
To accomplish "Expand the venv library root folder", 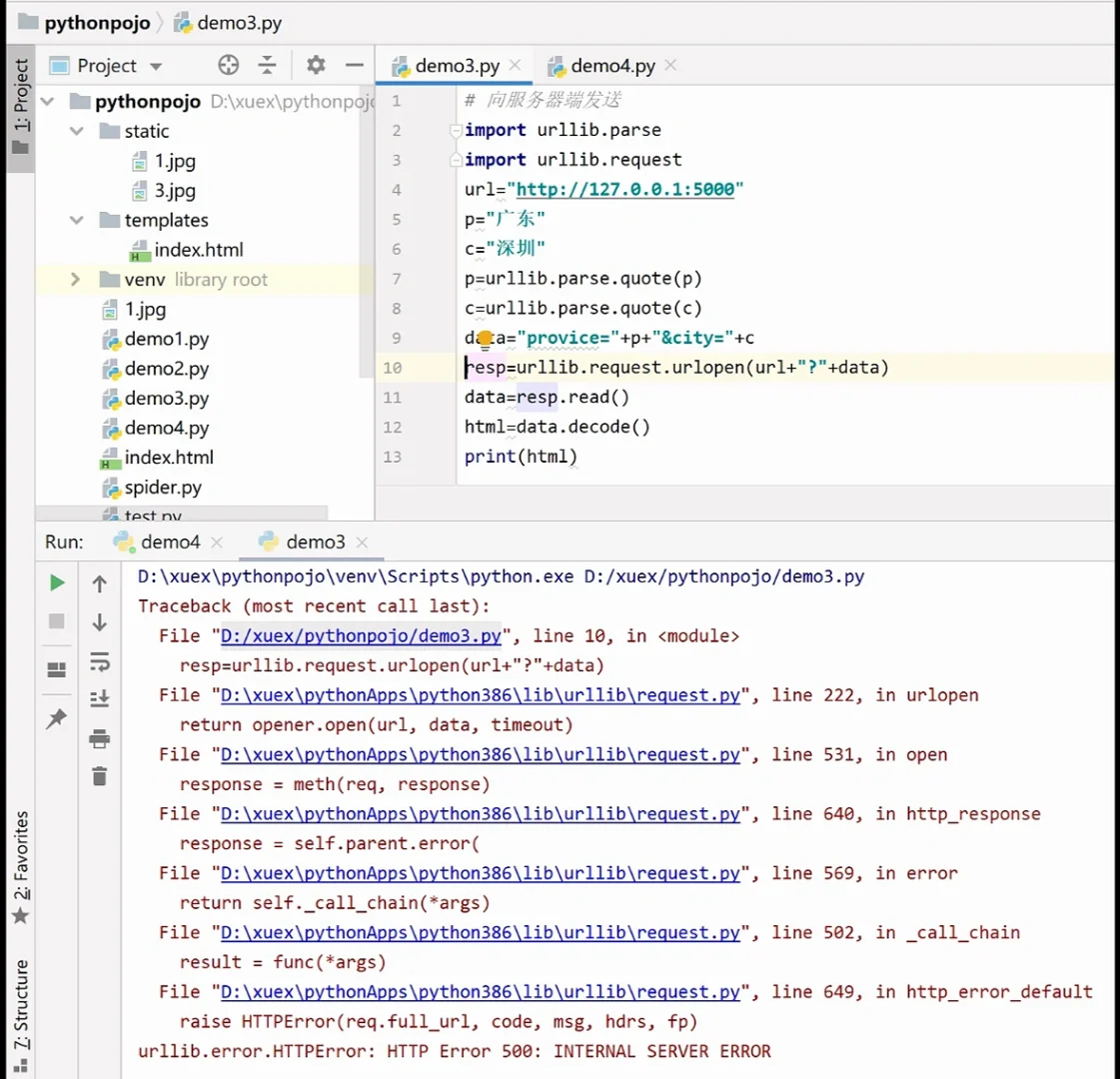I will click(75, 279).
